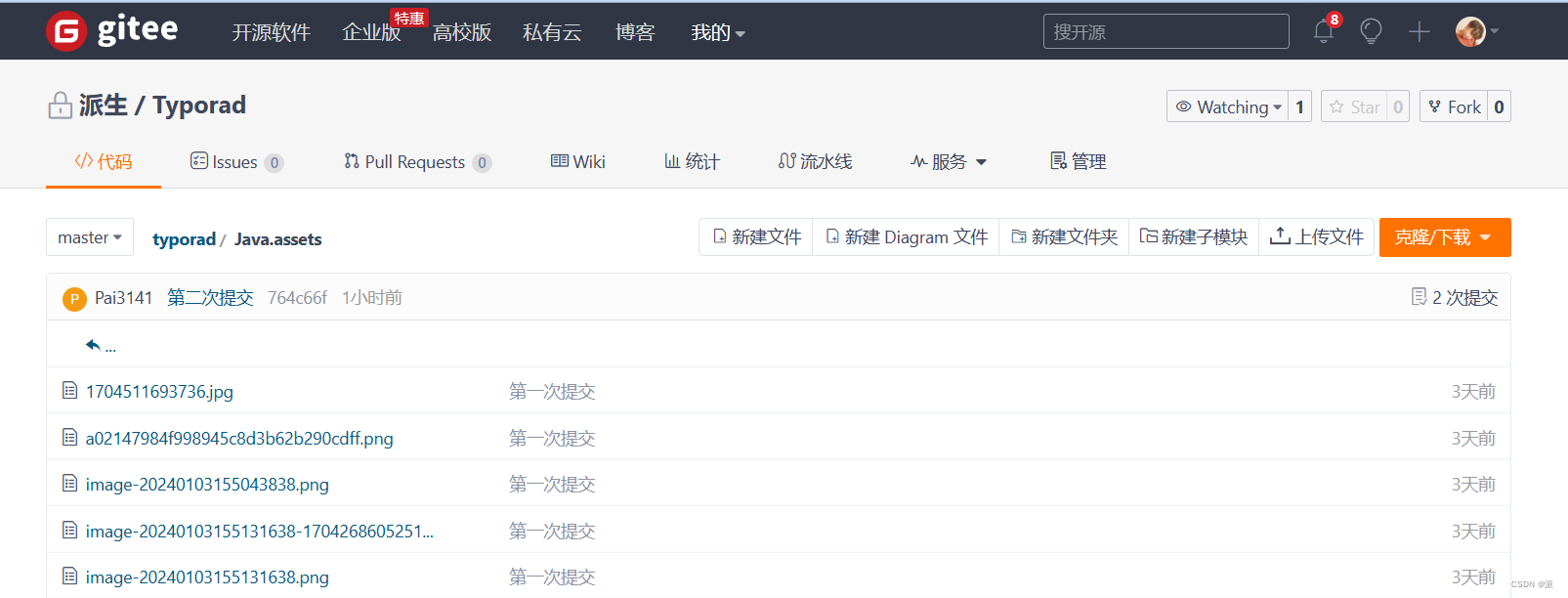
Task: Click the file icon for image-20240103155131638.png
Action: [70, 577]
